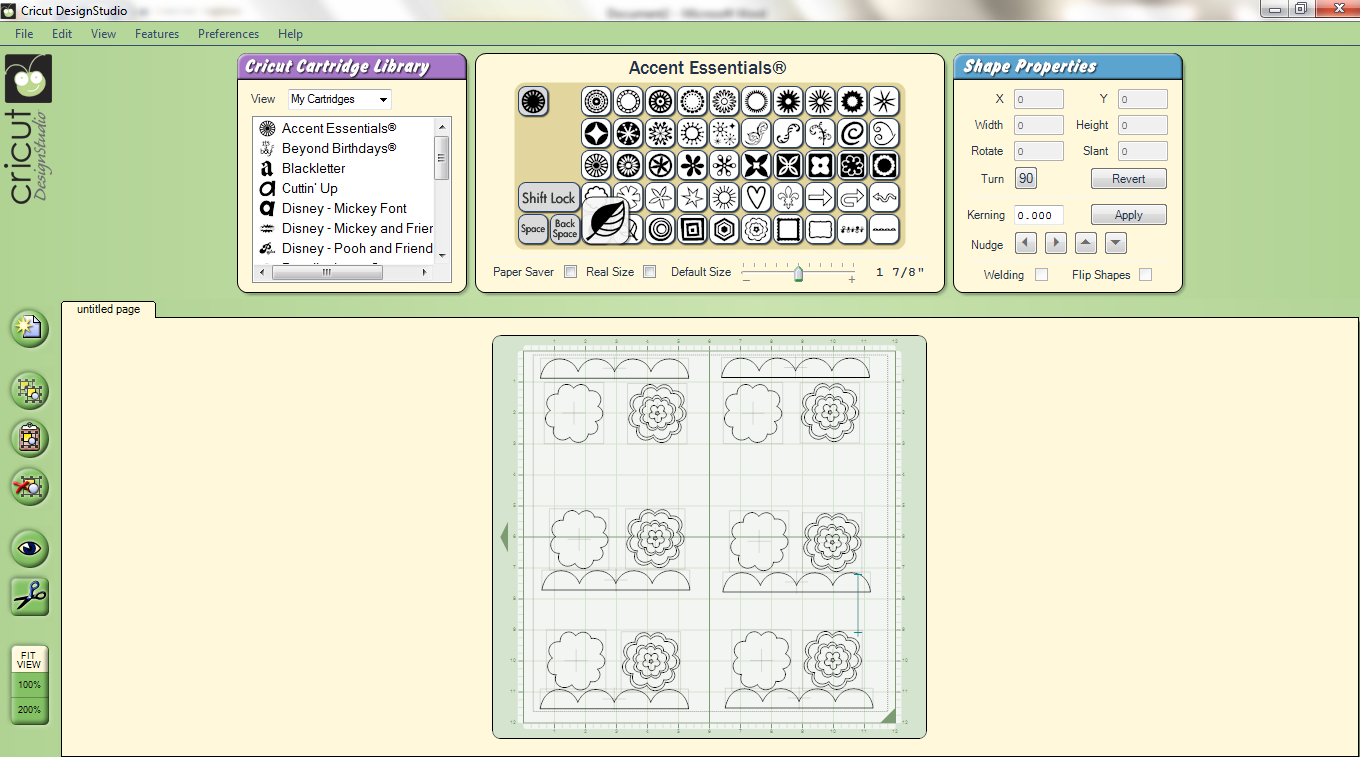Open the View menu
The width and height of the screenshot is (1360, 757).
(103, 34)
